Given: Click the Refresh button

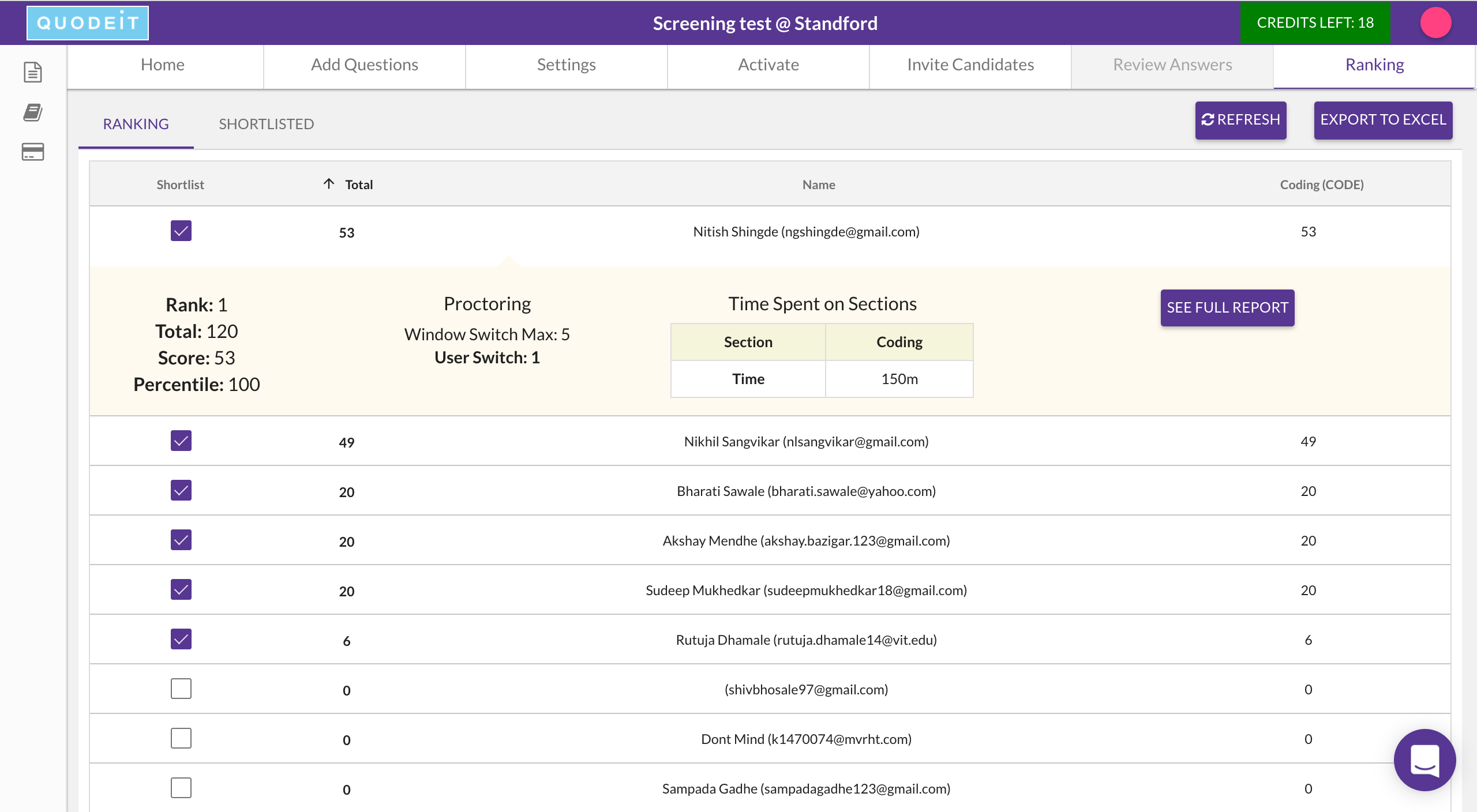Looking at the screenshot, I should click(1240, 120).
